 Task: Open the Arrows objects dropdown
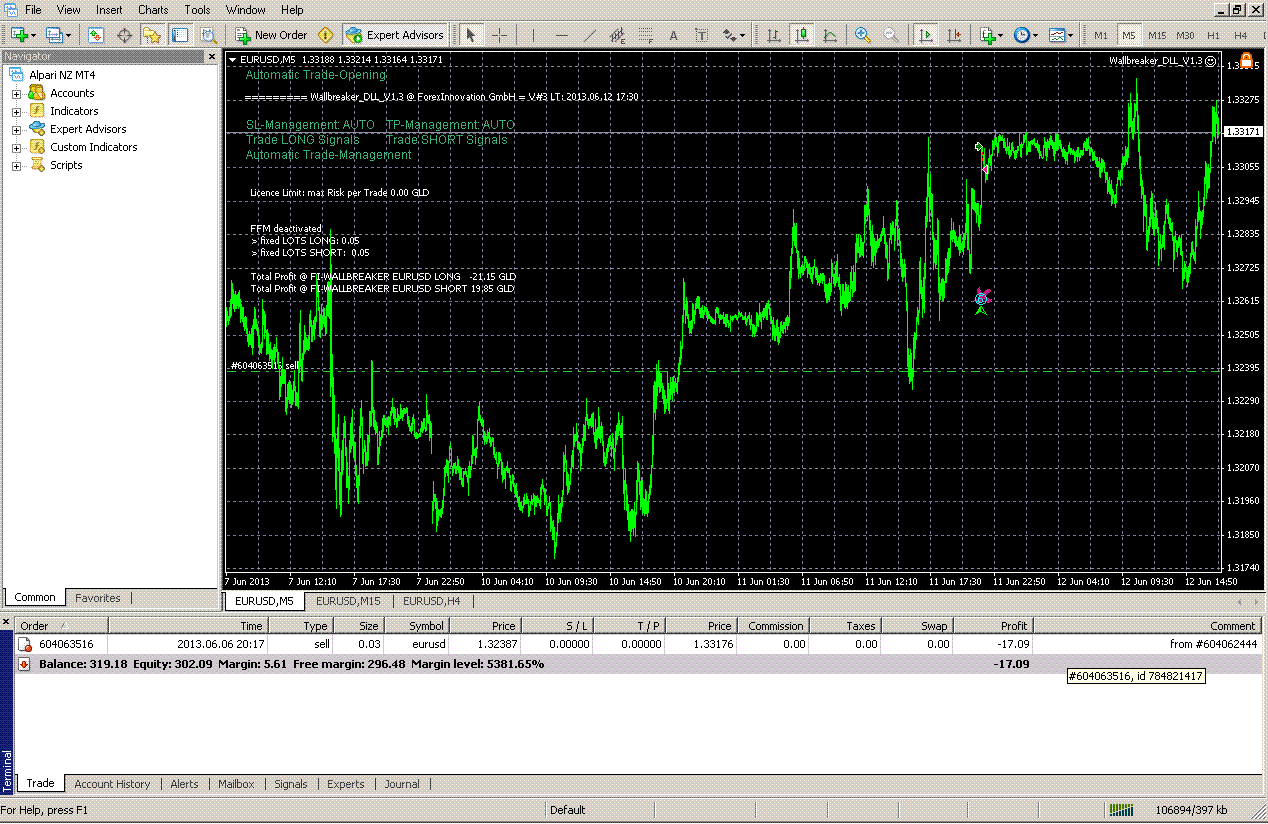tap(733, 35)
